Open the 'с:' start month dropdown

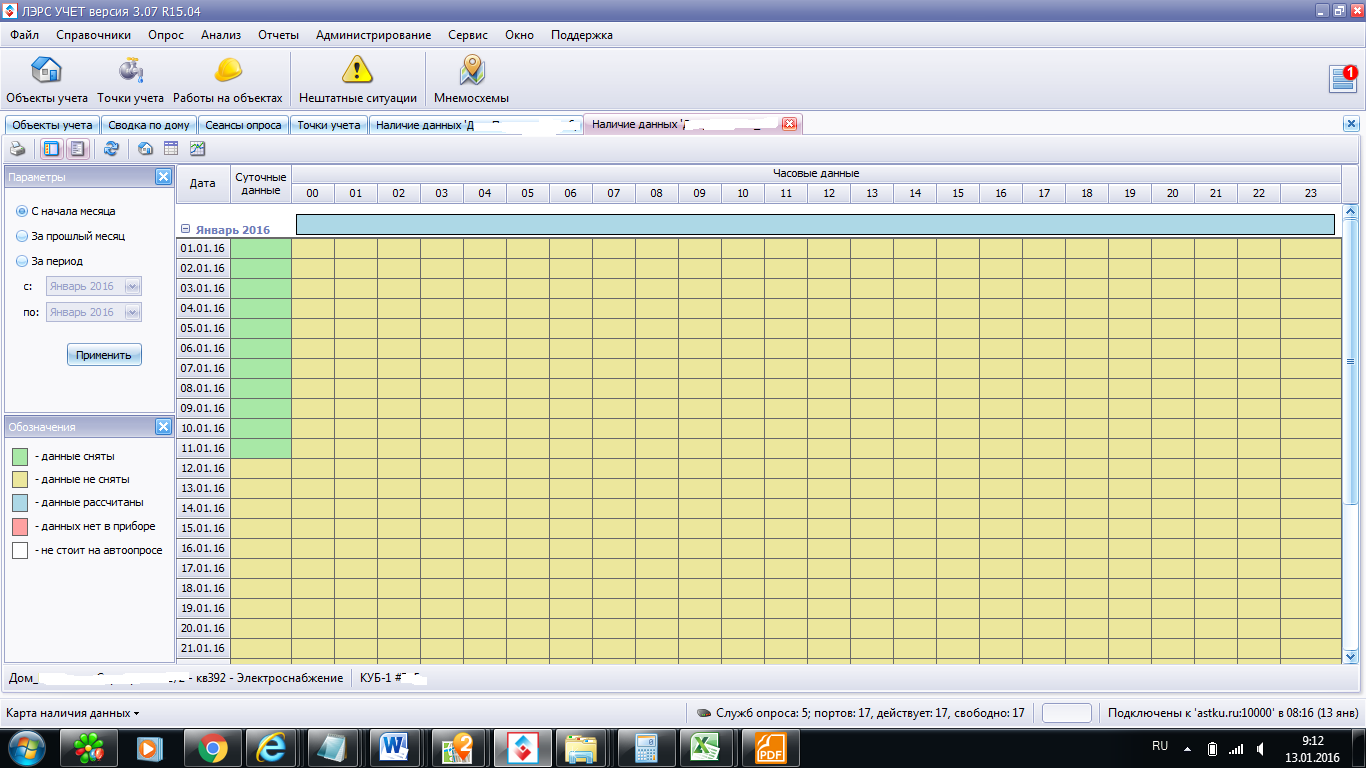(131, 287)
